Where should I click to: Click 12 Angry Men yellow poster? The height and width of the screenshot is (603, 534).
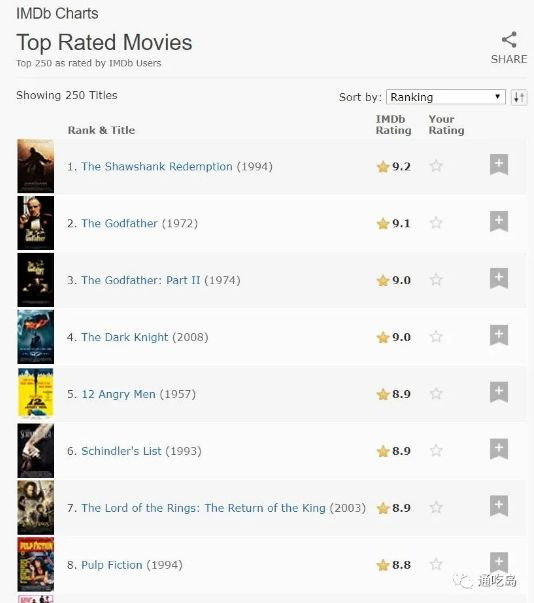click(x=35, y=393)
